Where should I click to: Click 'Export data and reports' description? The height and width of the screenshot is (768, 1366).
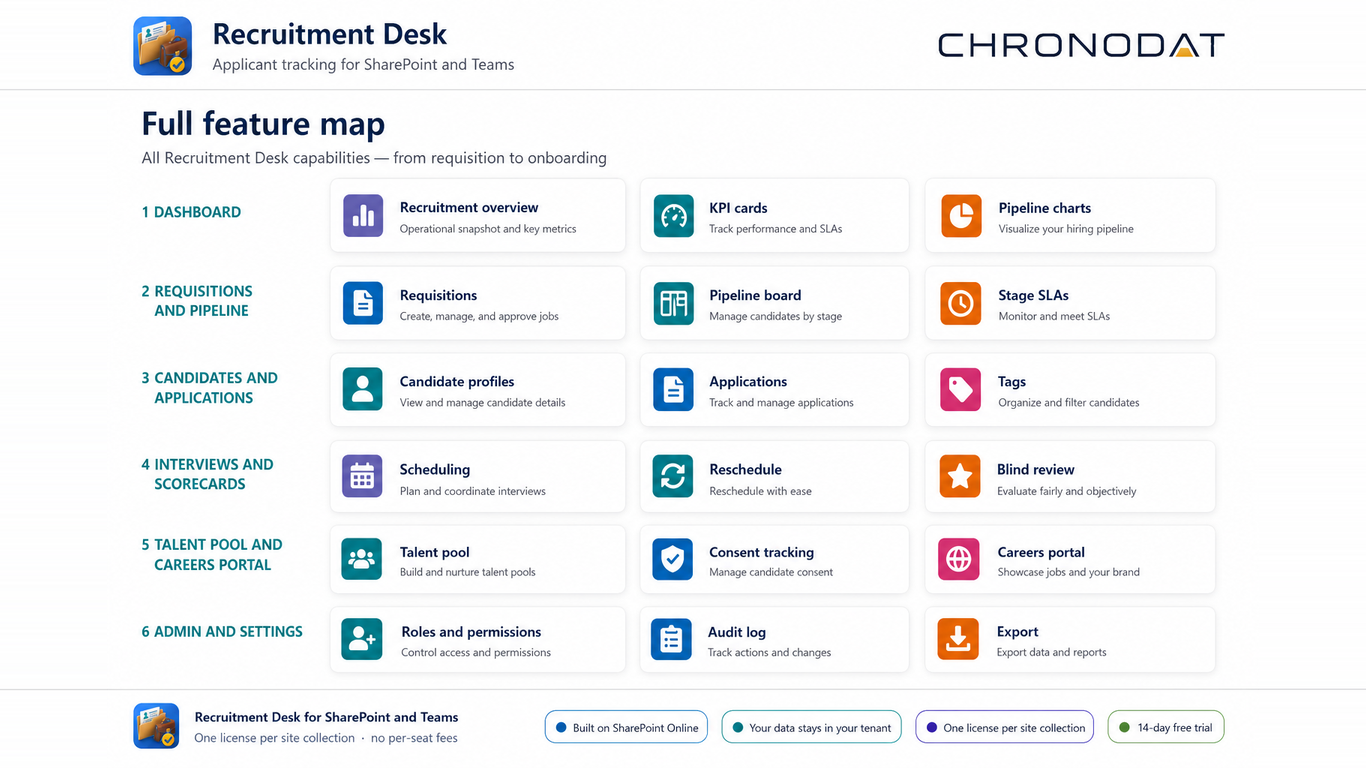click(x=1052, y=653)
